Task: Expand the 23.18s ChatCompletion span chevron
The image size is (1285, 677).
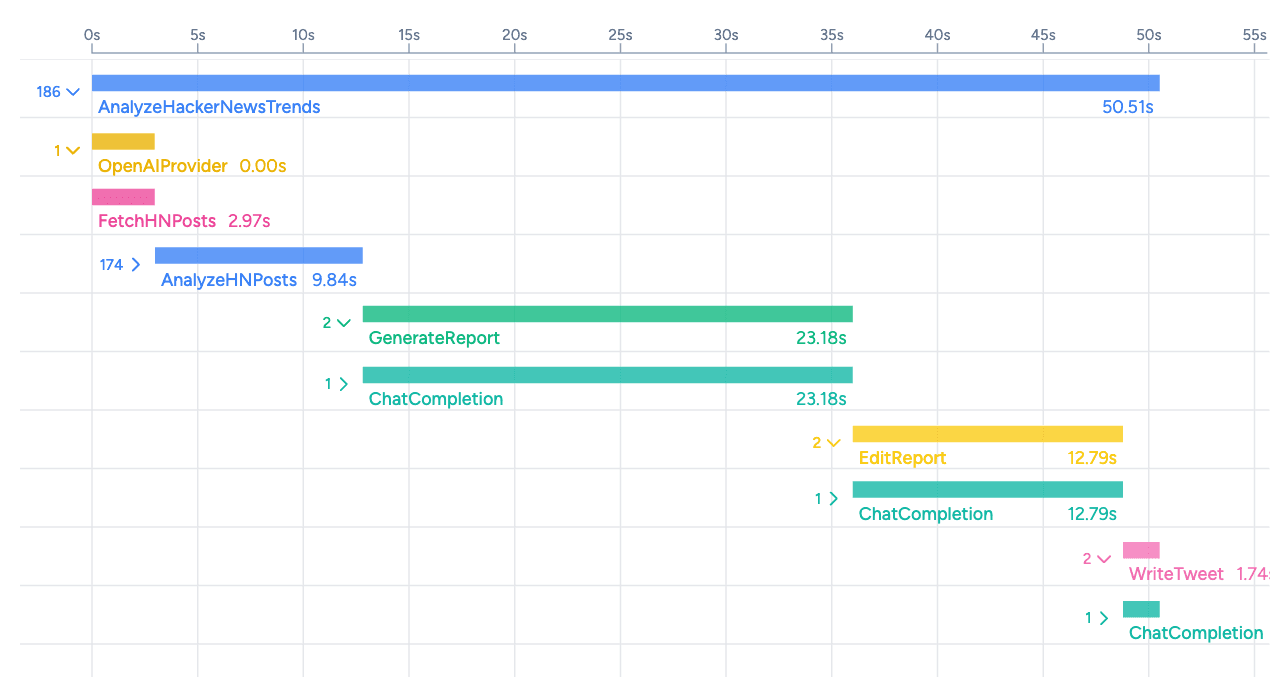Action: (x=343, y=384)
